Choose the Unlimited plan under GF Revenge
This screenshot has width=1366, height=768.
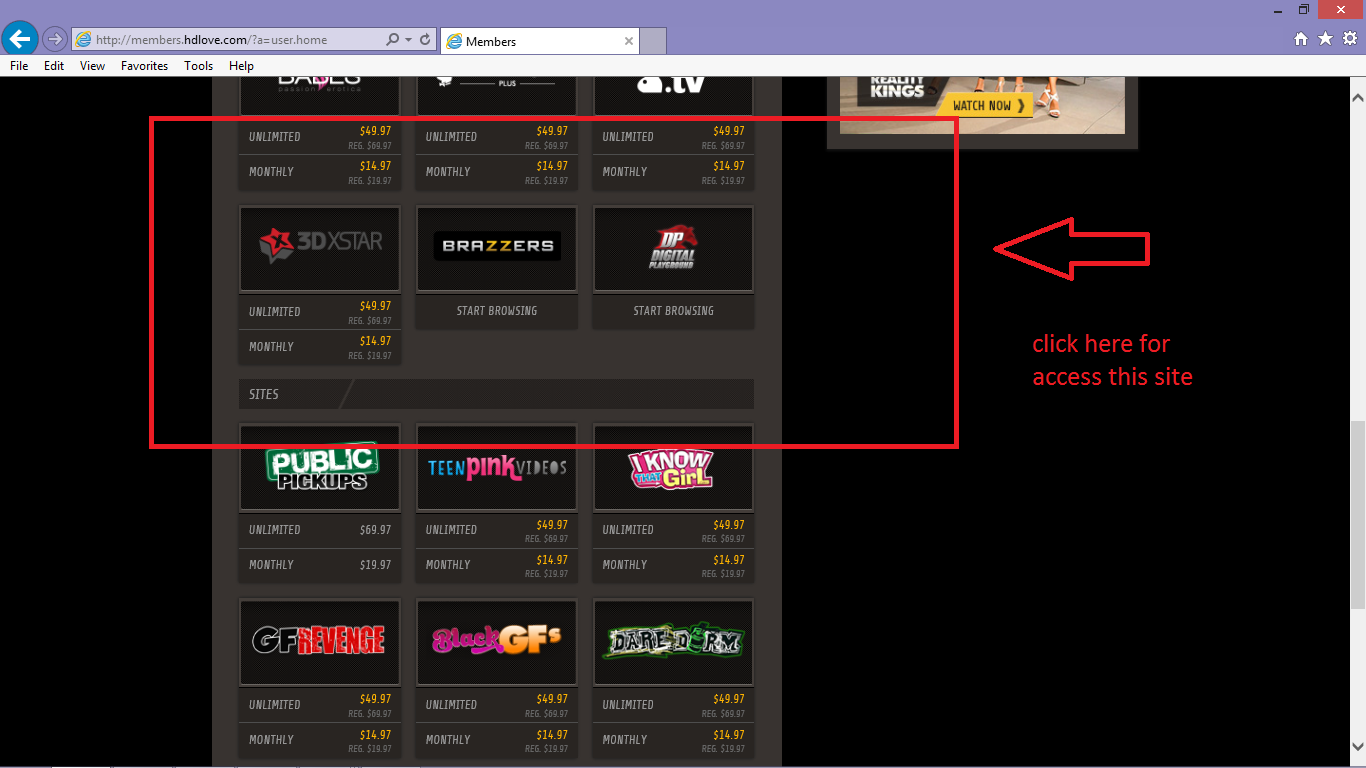pyautogui.click(x=320, y=705)
